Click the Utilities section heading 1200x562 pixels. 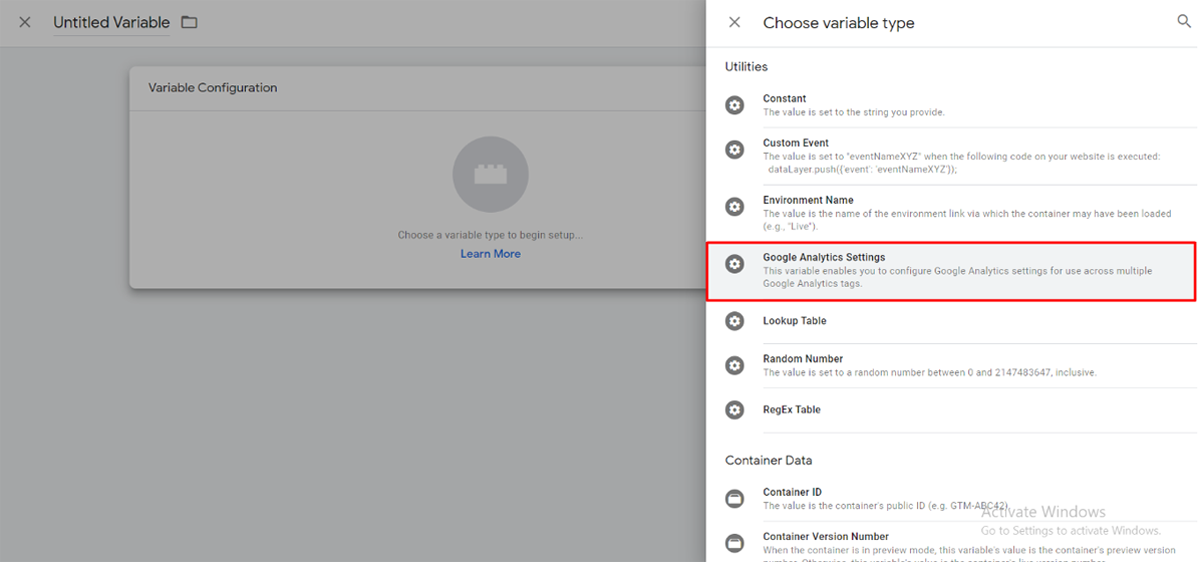pos(746,67)
